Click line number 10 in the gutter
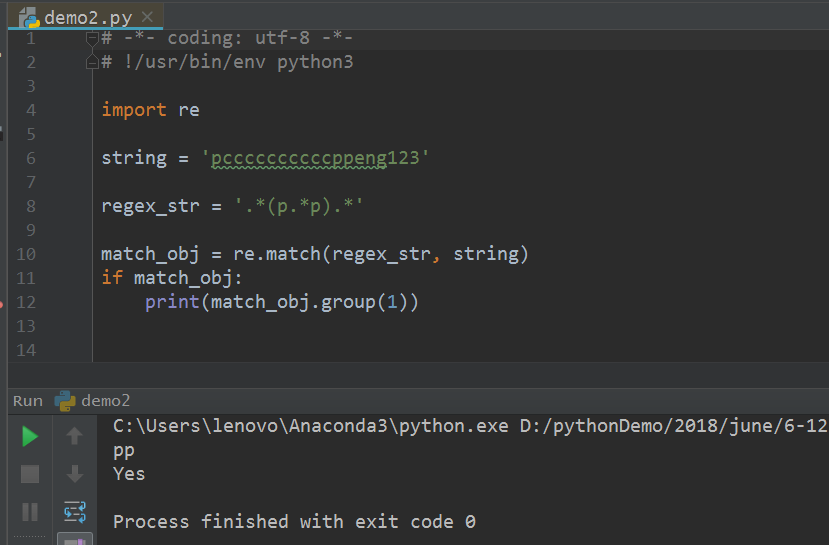829x545 pixels. coord(25,254)
